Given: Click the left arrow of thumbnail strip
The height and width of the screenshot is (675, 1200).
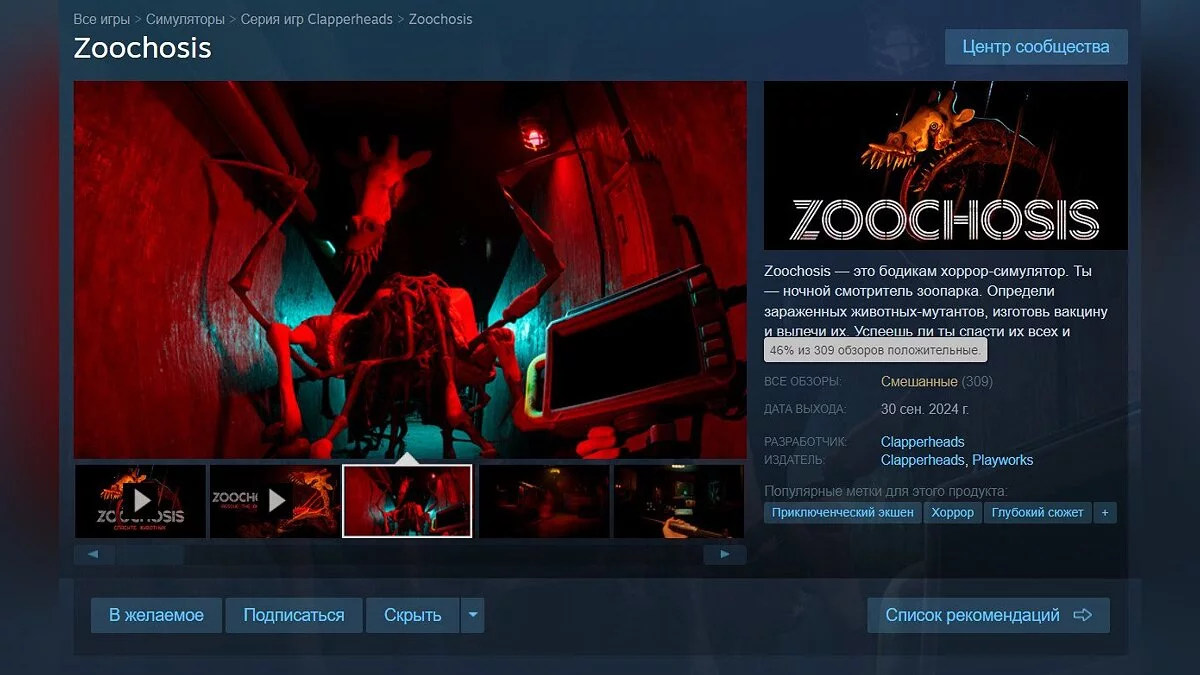Looking at the screenshot, I should coord(94,554).
